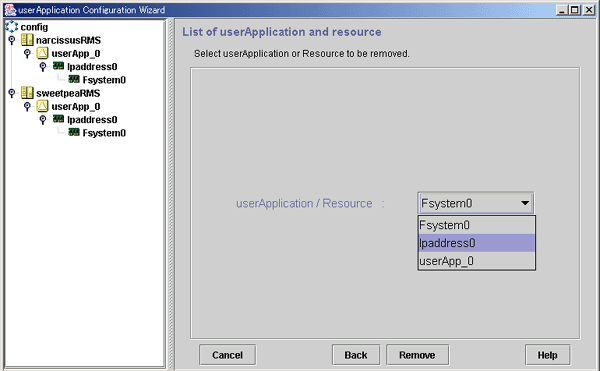The image size is (600, 371).
Task: Choose Ipaddress0 from the dropdown list
Action: click(x=476, y=243)
